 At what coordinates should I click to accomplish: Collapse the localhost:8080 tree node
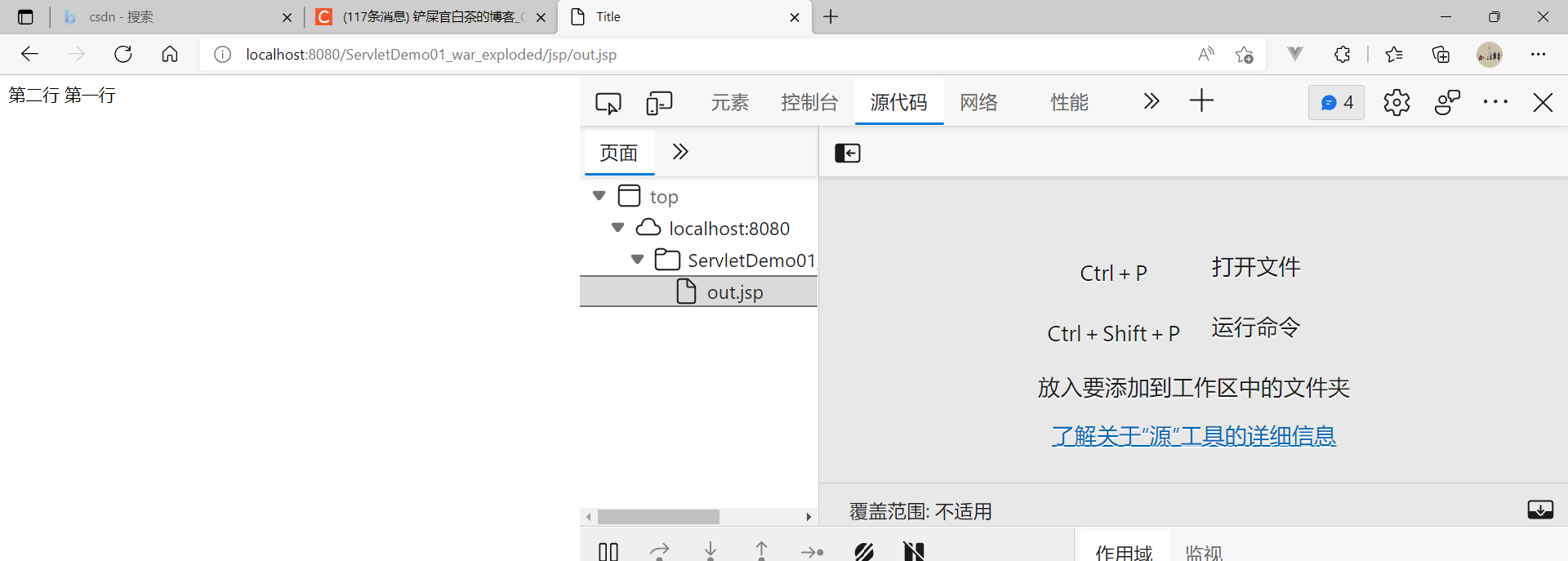tap(618, 228)
